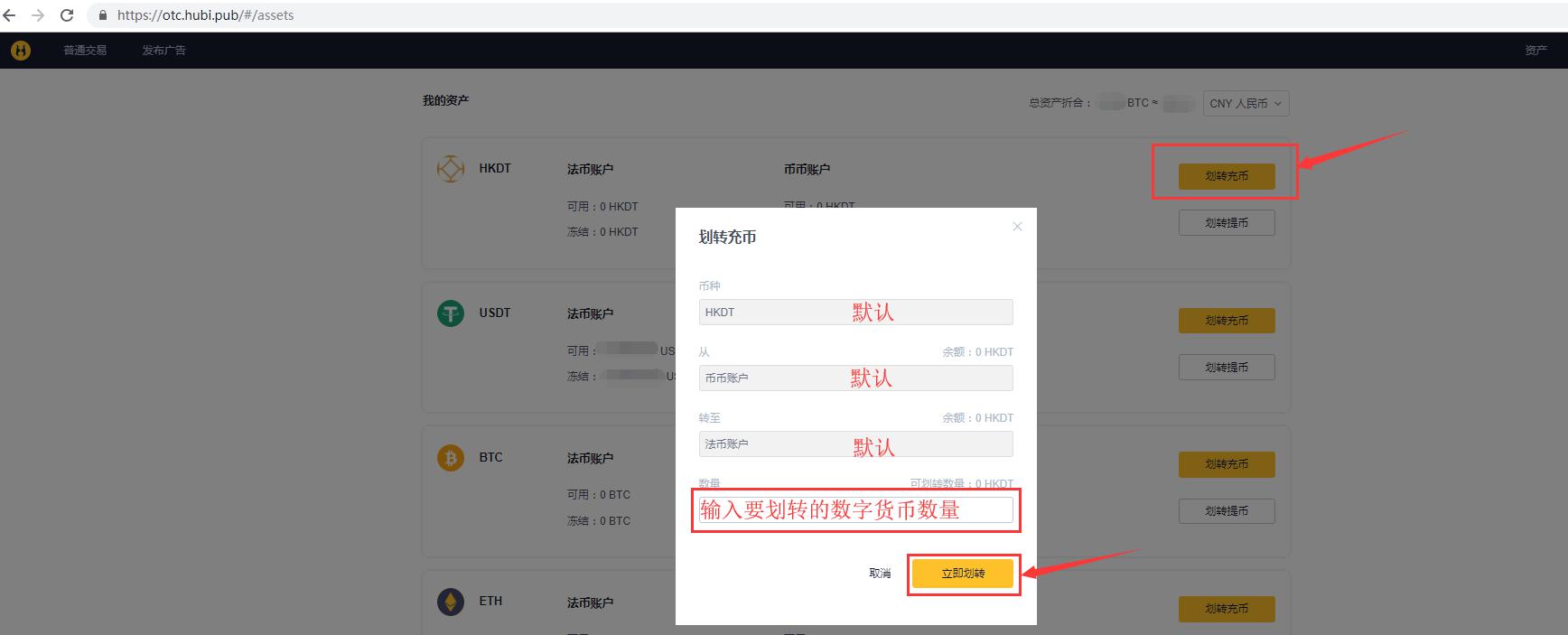Click the BTC Bitcoin coin icon
Screen dimensions: 1568x635
point(450,457)
